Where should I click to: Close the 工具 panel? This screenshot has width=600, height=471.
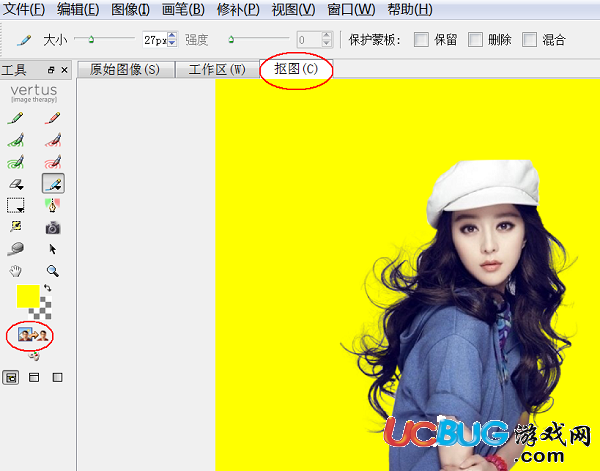click(64, 70)
